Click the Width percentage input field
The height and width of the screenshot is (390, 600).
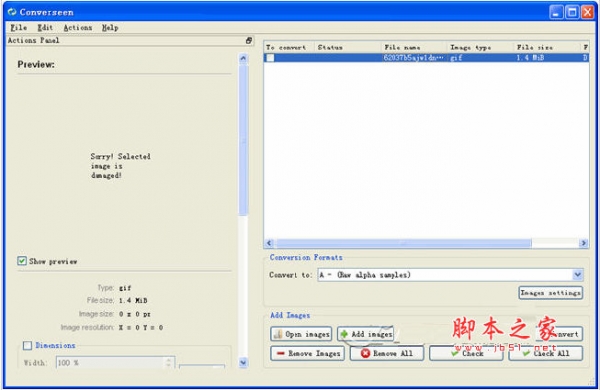coord(111,362)
